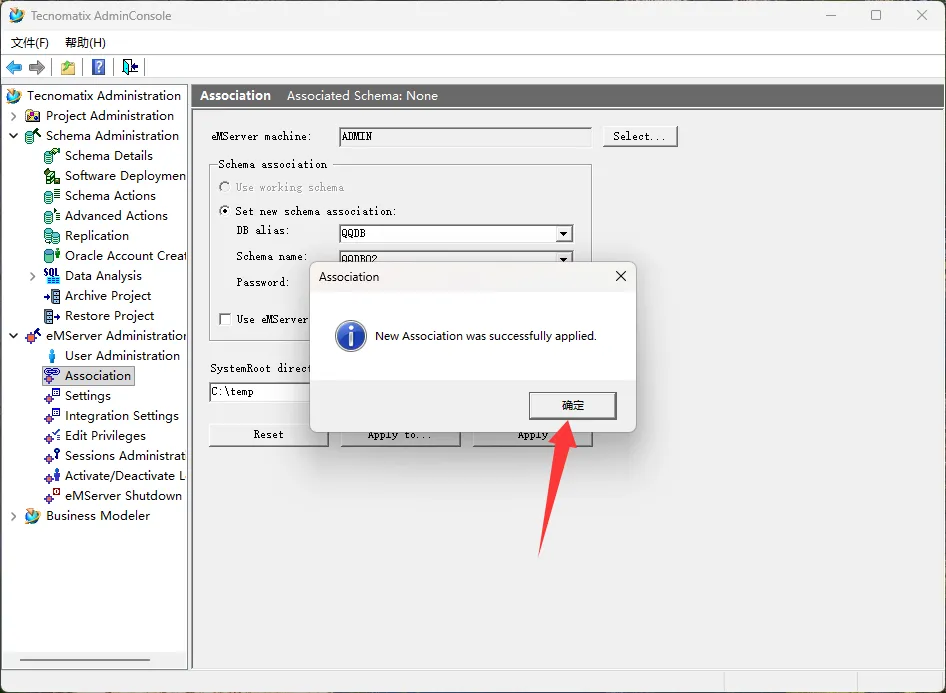The width and height of the screenshot is (946, 693).
Task: Click the Integration Settings icon
Action: point(52,416)
